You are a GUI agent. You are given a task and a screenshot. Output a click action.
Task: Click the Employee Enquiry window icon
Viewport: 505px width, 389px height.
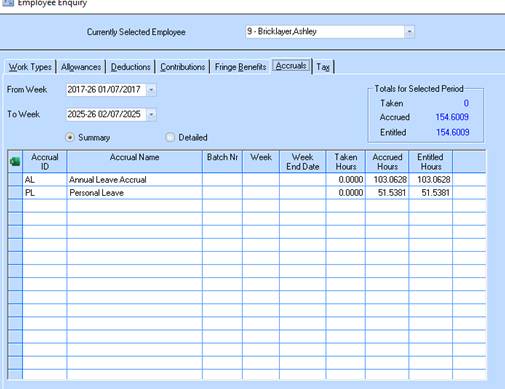click(x=8, y=3)
